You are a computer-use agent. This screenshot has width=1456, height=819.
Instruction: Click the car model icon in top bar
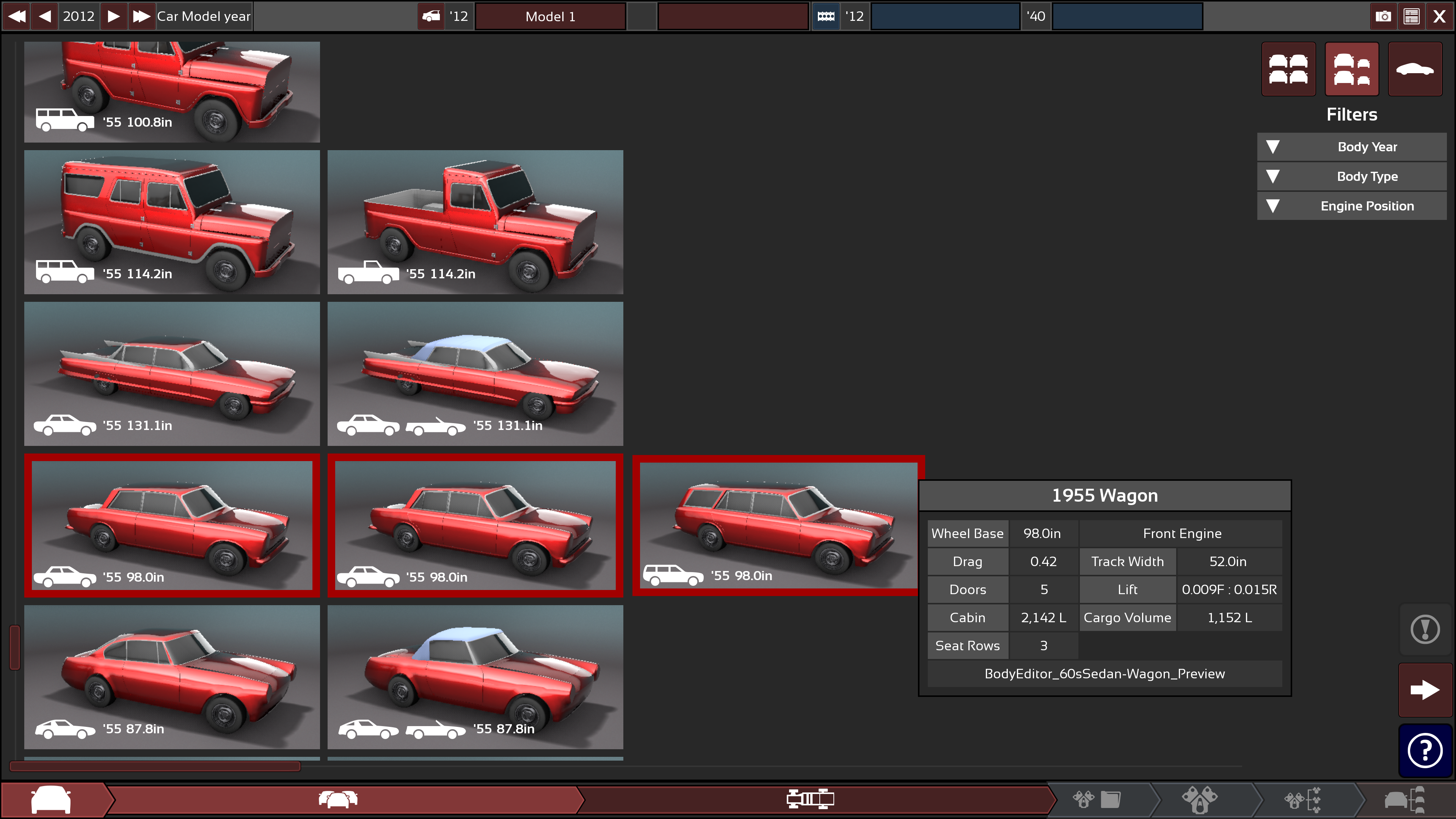point(431,16)
